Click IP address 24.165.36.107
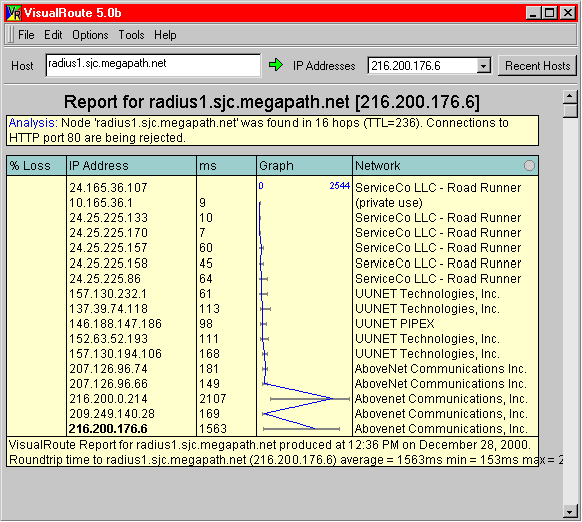The image size is (582, 522). [x=108, y=187]
